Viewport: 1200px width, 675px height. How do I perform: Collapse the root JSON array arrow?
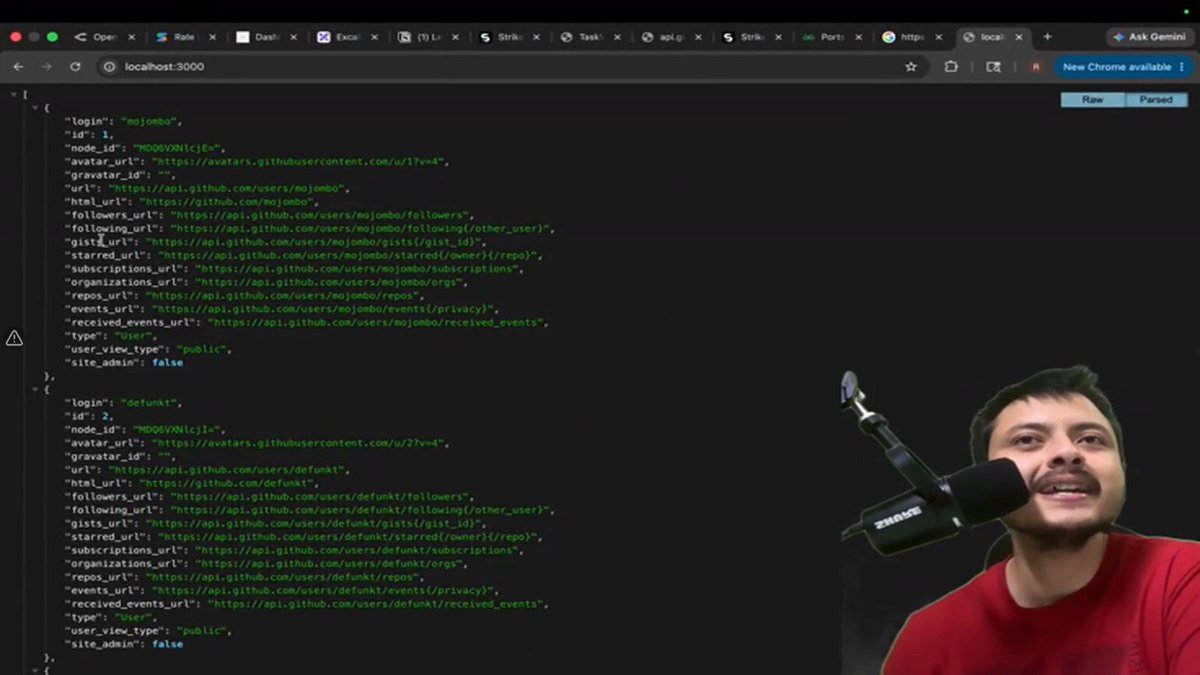coord(13,94)
